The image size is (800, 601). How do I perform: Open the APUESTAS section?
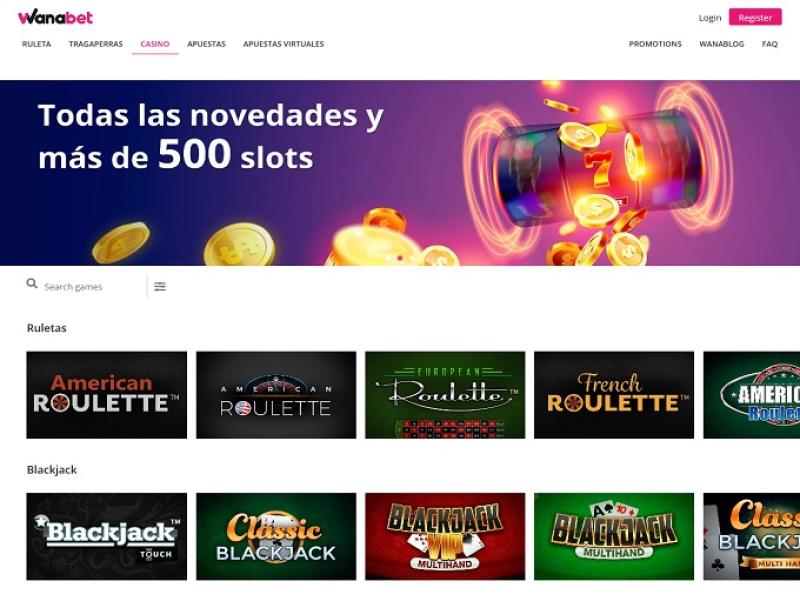206,44
